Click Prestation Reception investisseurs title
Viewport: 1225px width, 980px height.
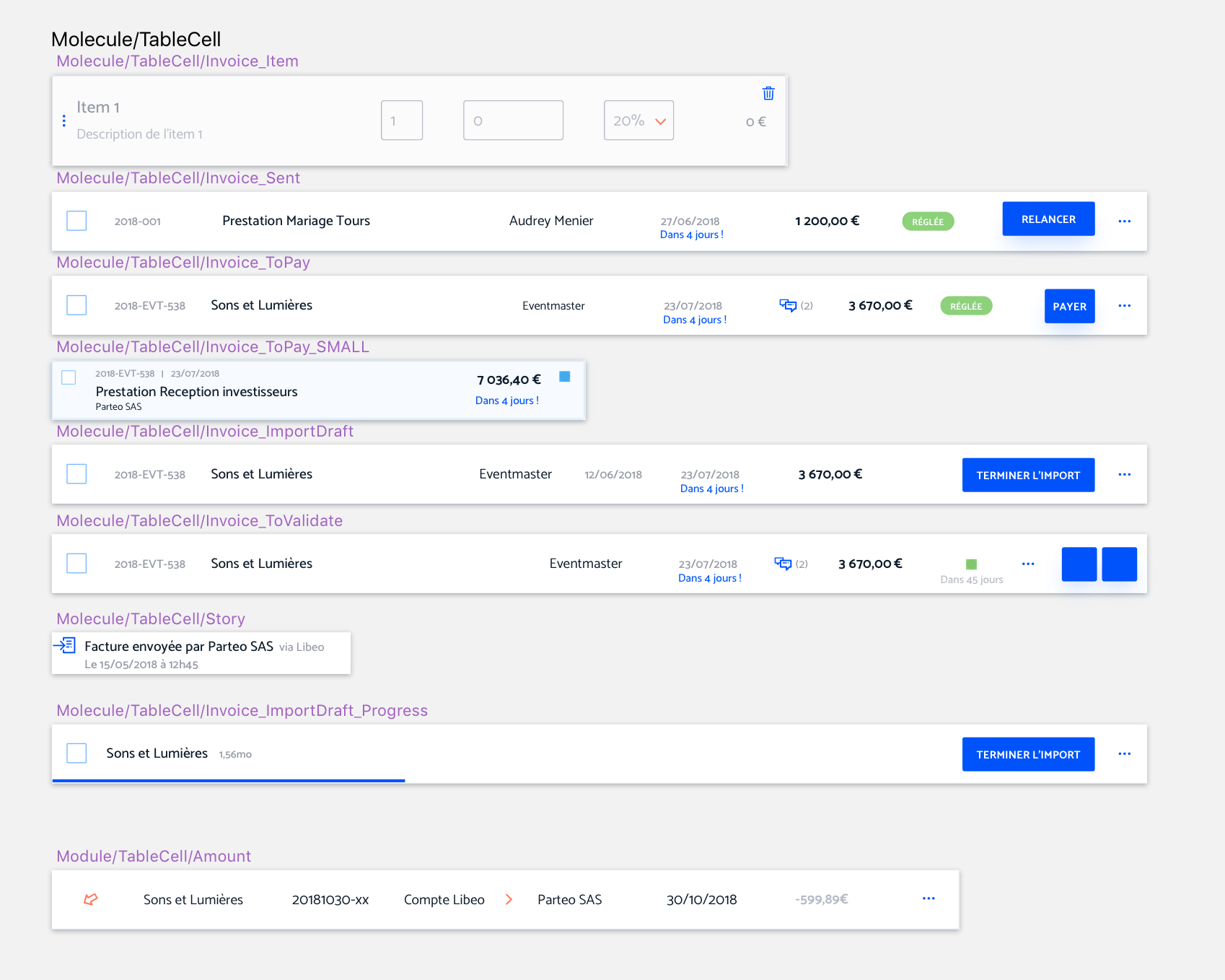click(x=196, y=392)
